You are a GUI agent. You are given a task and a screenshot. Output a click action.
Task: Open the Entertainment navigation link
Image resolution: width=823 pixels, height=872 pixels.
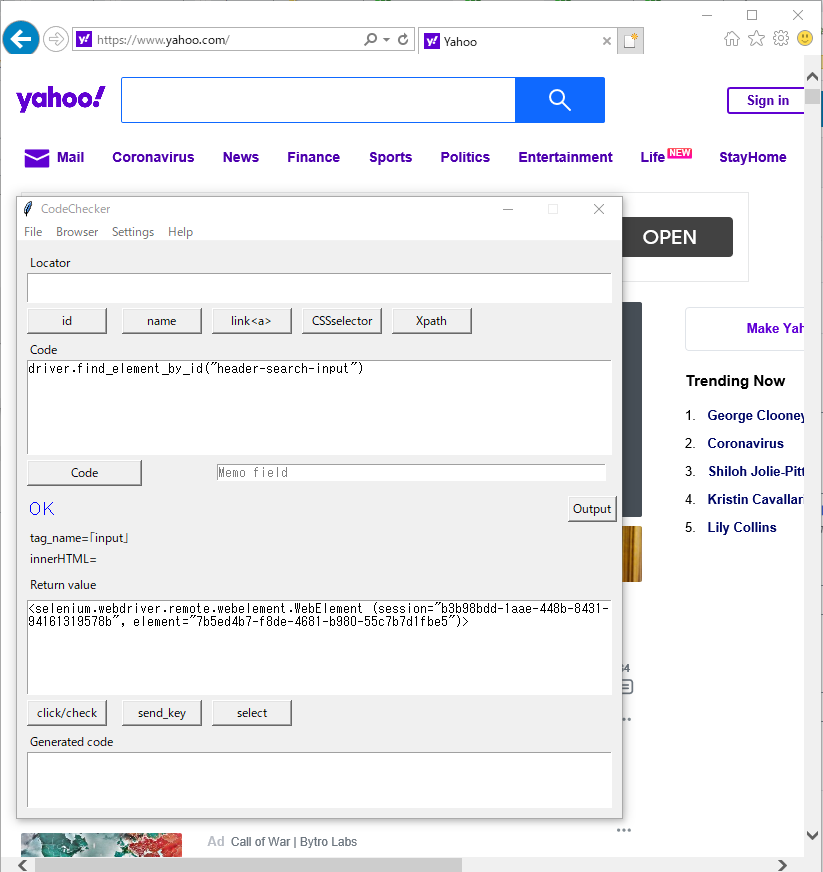coord(565,157)
